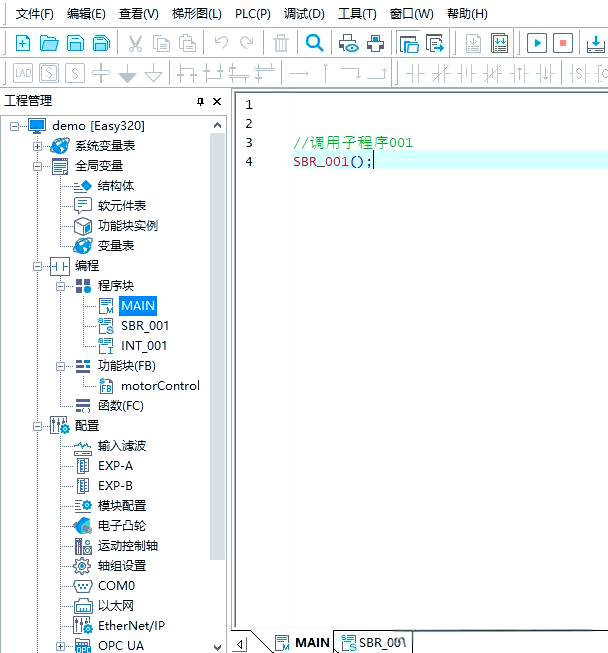Image resolution: width=608 pixels, height=653 pixels.
Task: Open EXP-A expansion configuration
Action: (x=115, y=466)
